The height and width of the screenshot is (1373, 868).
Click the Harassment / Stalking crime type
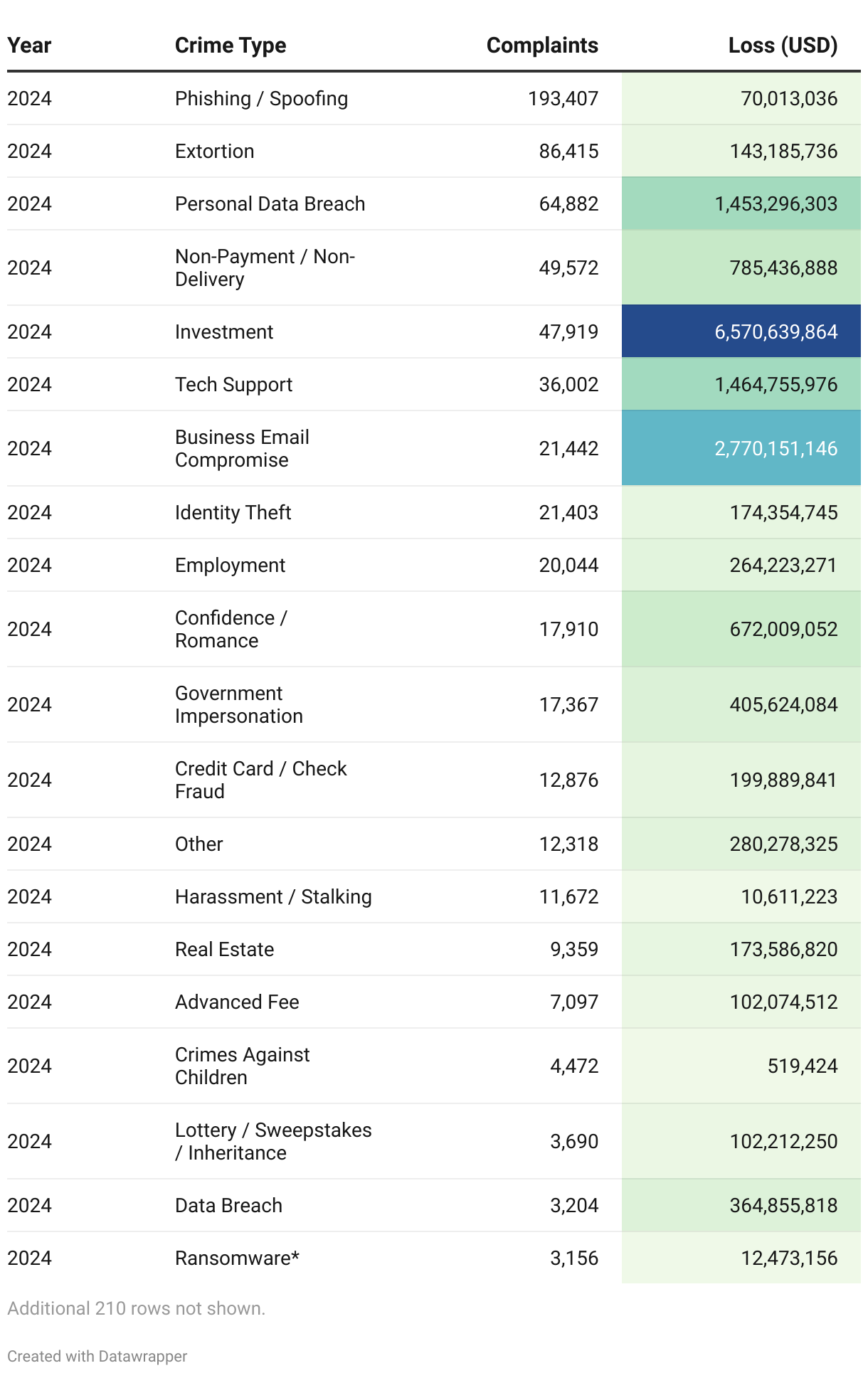(273, 897)
